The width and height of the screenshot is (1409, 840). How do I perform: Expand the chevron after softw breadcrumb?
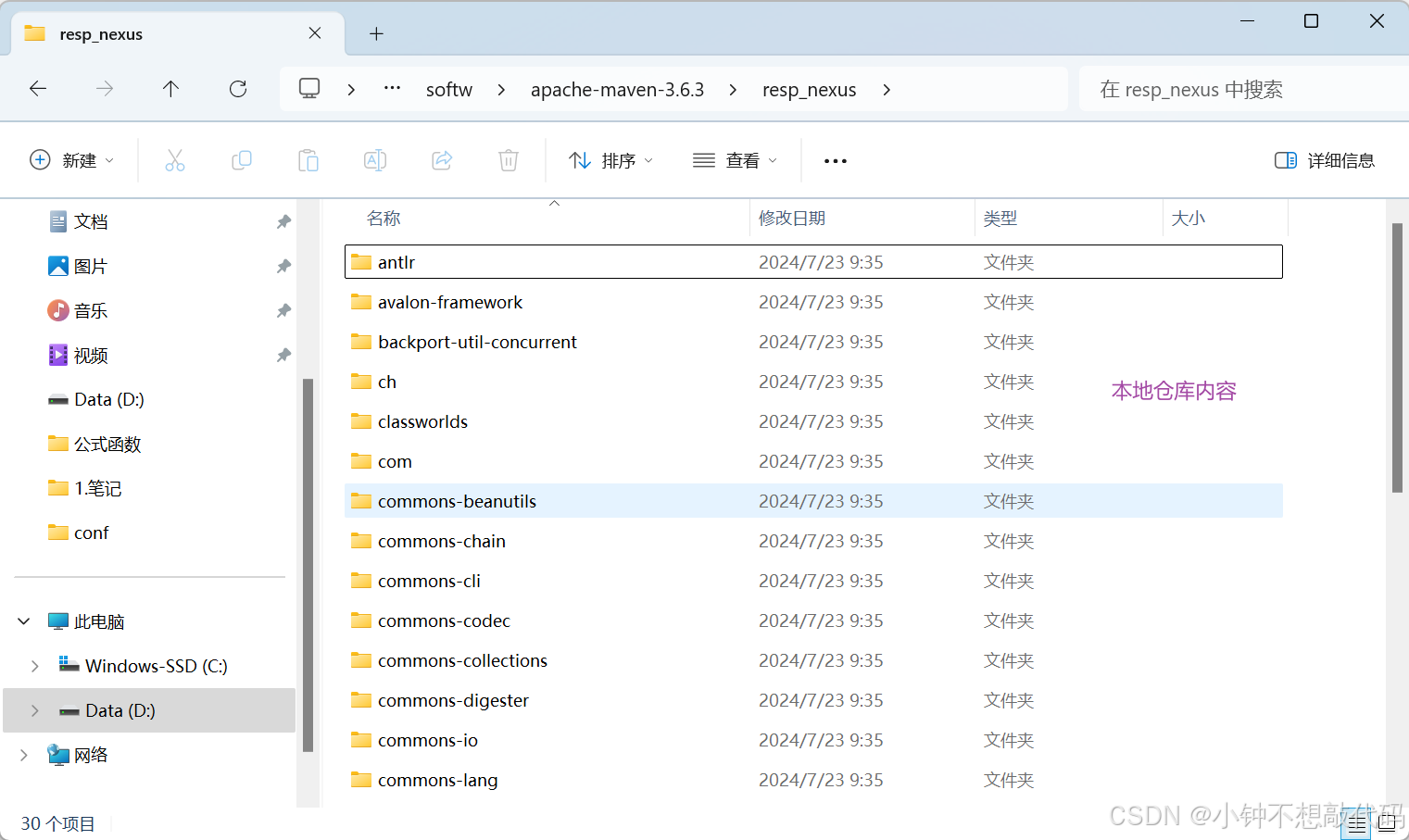point(501,90)
